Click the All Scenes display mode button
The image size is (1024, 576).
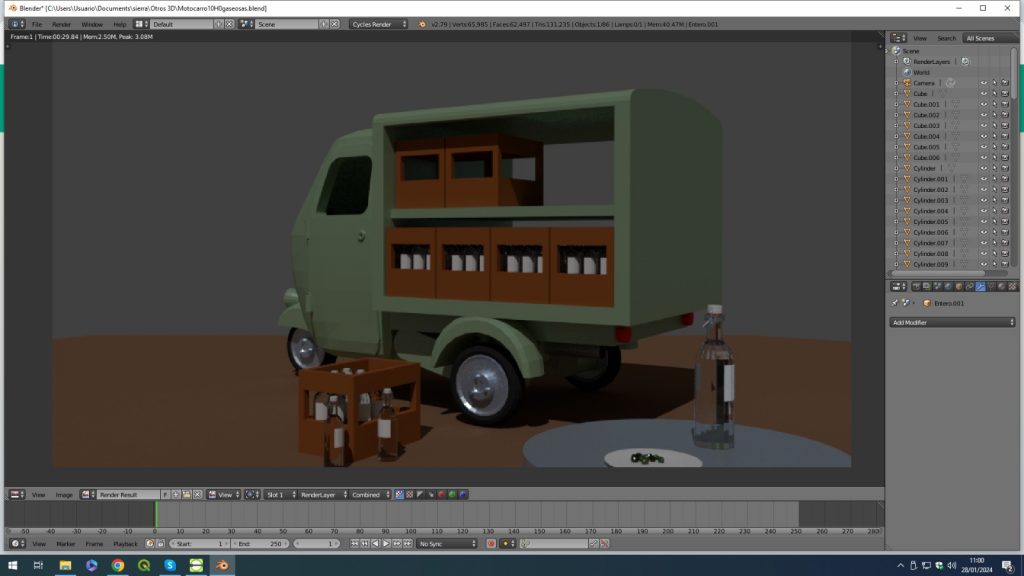(x=979, y=38)
